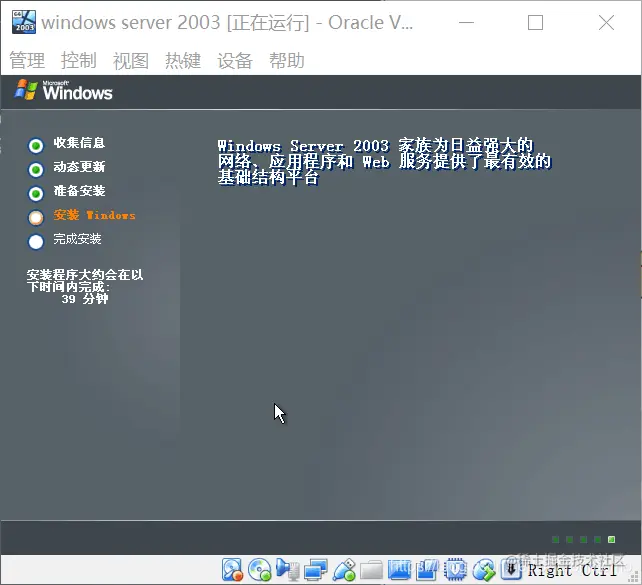Viewport: 642px width, 585px height.
Task: Click the 完成安装 step indicator bullet
Action: (x=36, y=242)
